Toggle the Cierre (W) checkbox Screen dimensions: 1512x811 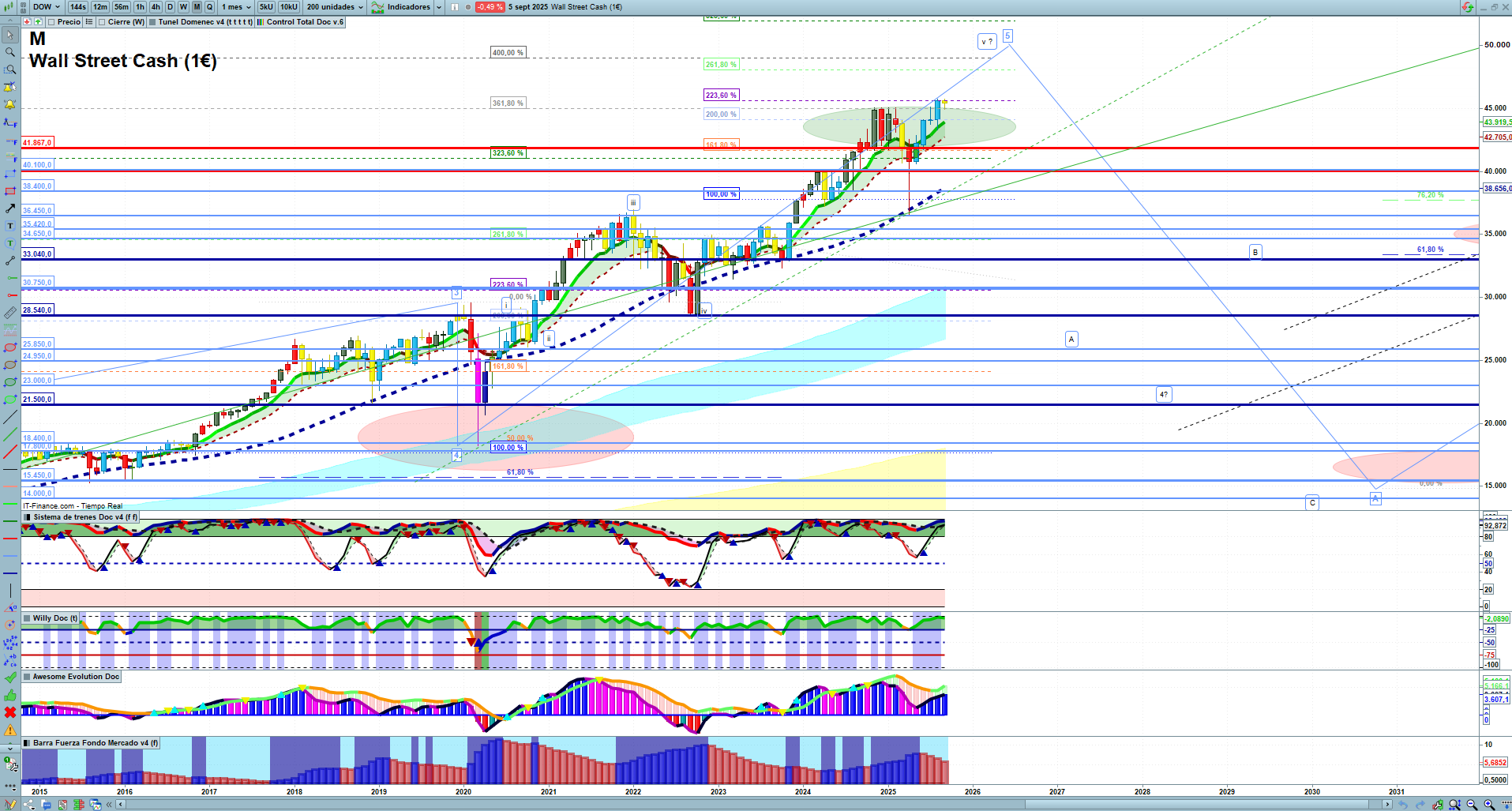103,22
